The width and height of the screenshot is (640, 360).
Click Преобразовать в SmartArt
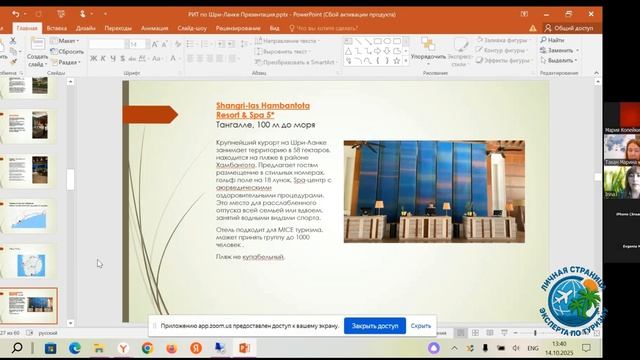pyautogui.click(x=297, y=62)
